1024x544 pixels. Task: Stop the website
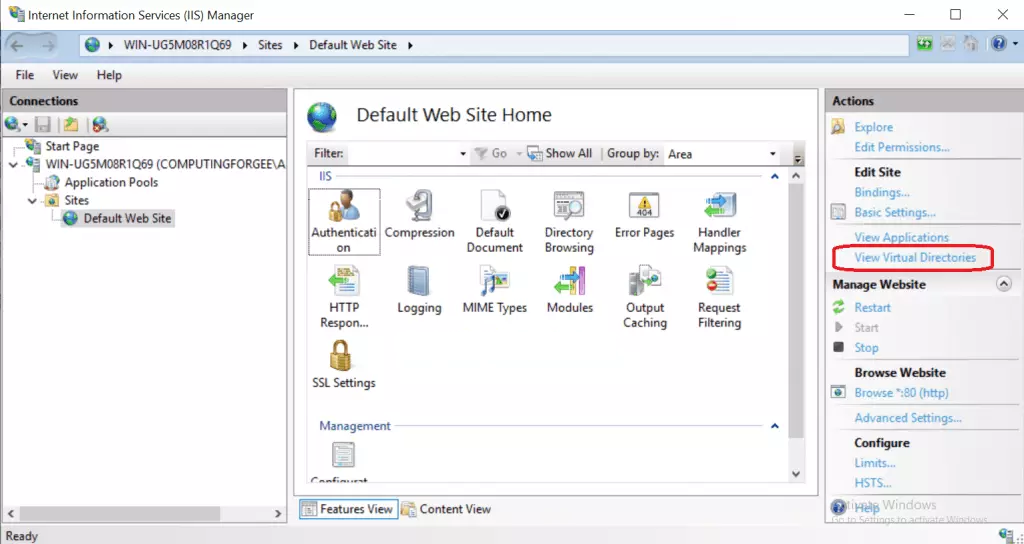(866, 348)
